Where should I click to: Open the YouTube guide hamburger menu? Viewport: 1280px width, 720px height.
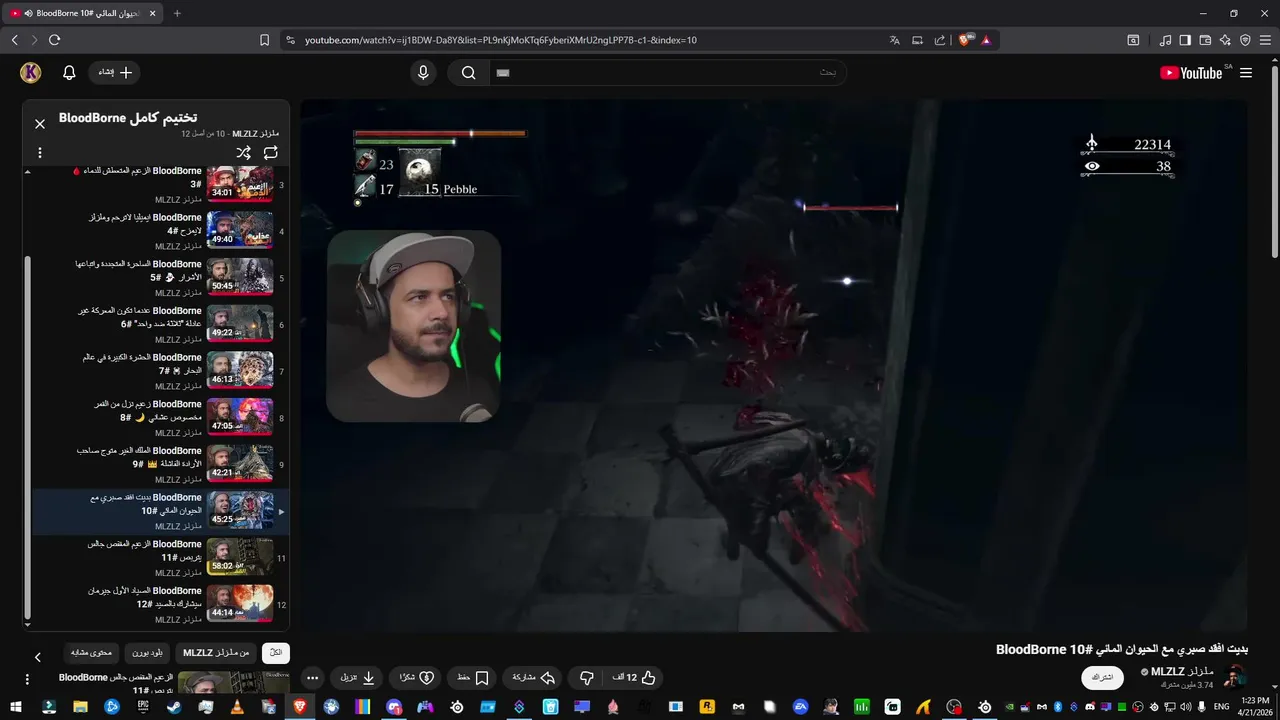[x=1246, y=73]
